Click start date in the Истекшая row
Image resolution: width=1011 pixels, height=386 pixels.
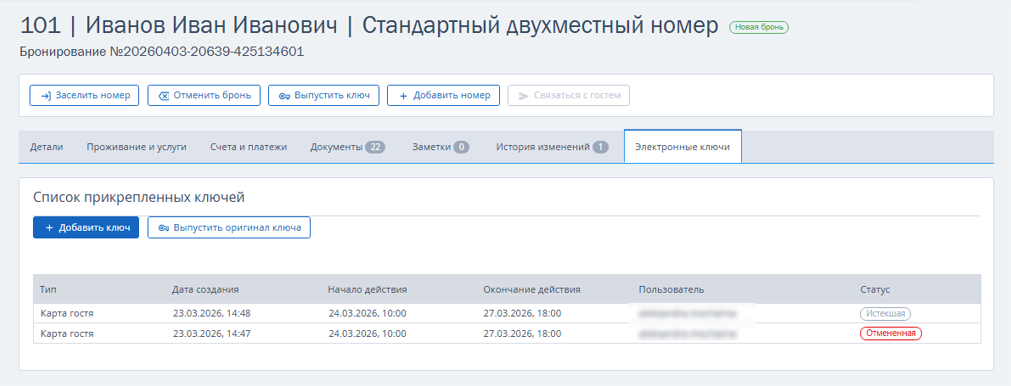pos(367,314)
